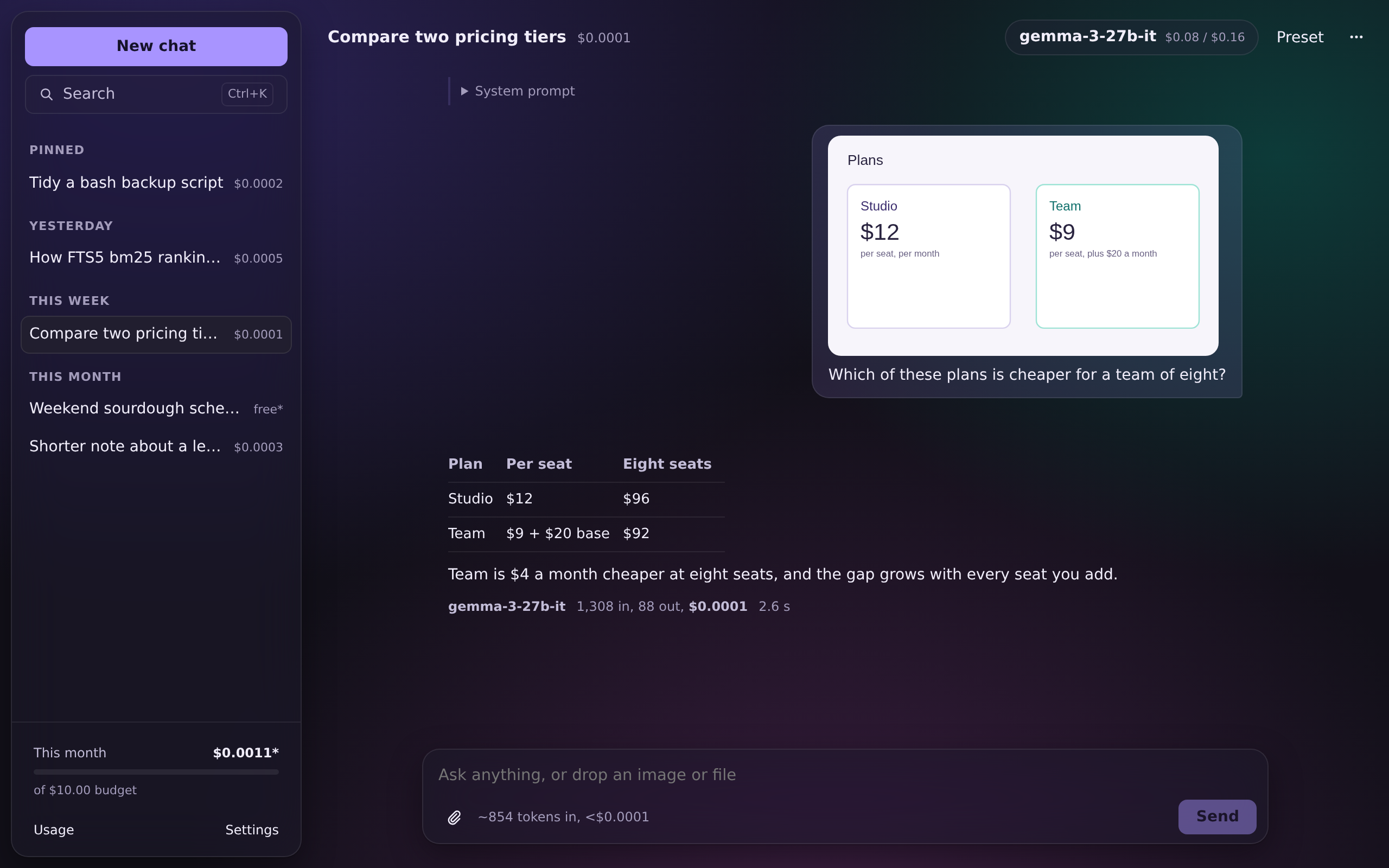This screenshot has height=868, width=1389.
Task: Open the attached Plans image thumbnail
Action: coord(1023,246)
